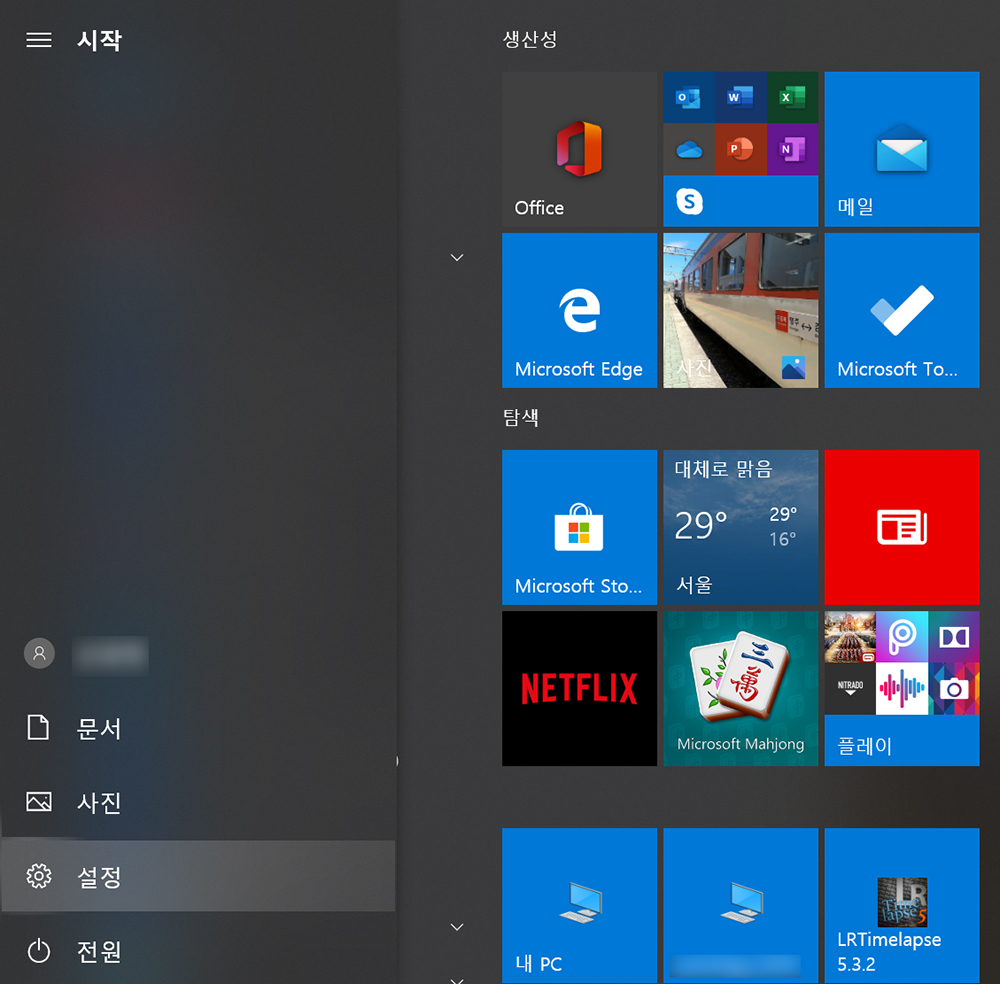Launch the Netflix tile
Image resolution: width=1000 pixels, height=984 pixels.
point(579,689)
